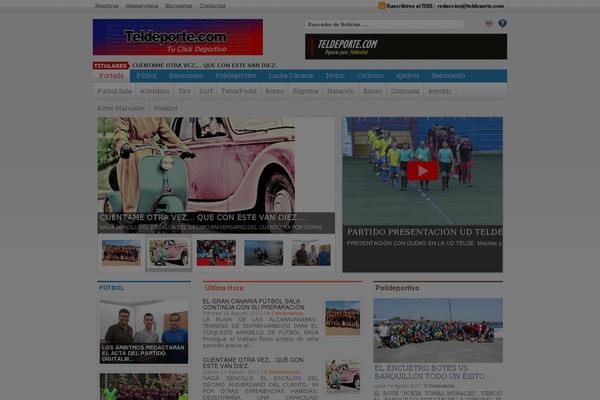The width and height of the screenshot is (600, 400).
Task: Select the Fútbol tab
Action: pyautogui.click(x=146, y=76)
